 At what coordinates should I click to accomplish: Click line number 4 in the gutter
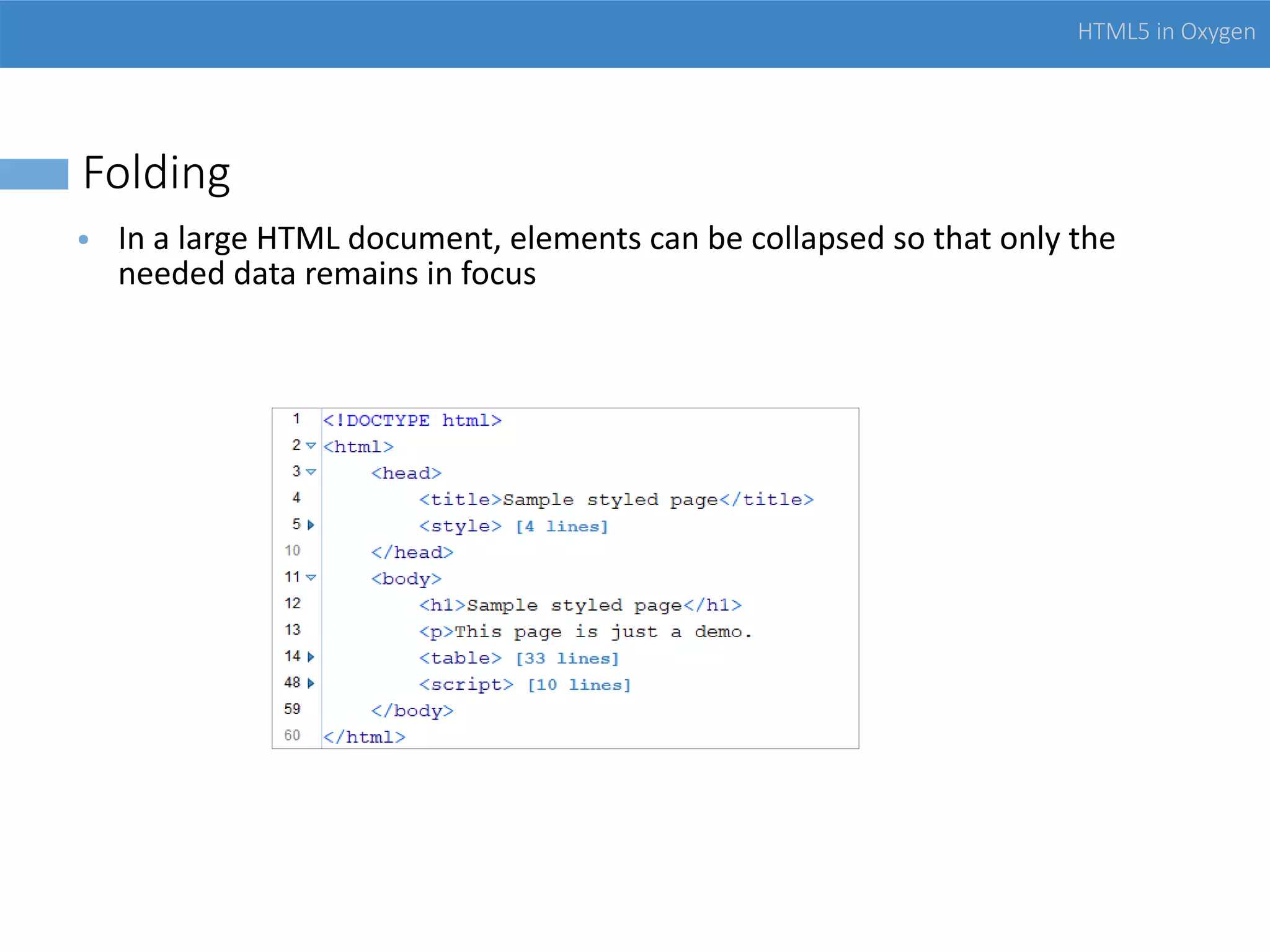296,498
